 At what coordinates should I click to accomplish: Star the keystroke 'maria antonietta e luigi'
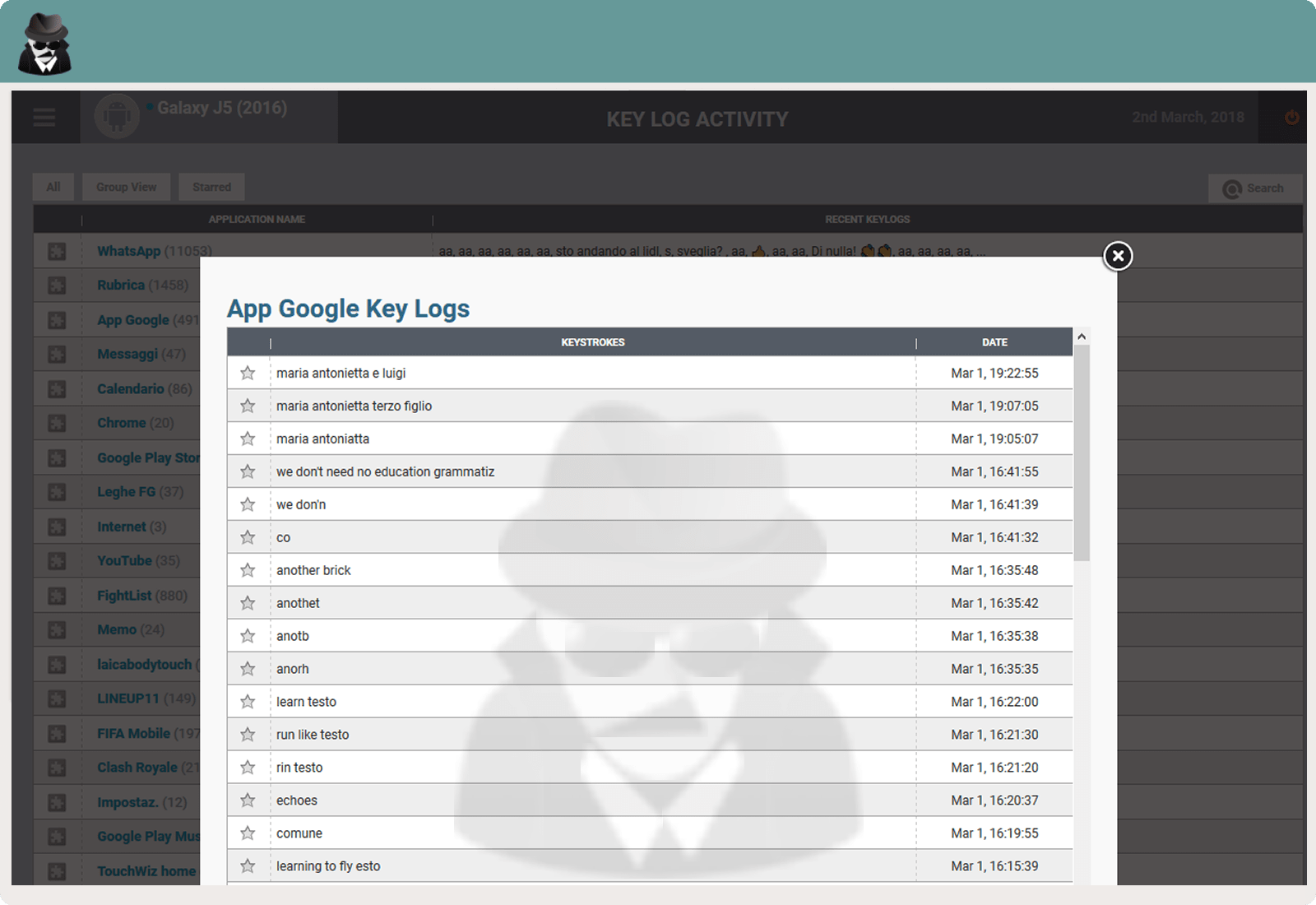click(x=248, y=373)
